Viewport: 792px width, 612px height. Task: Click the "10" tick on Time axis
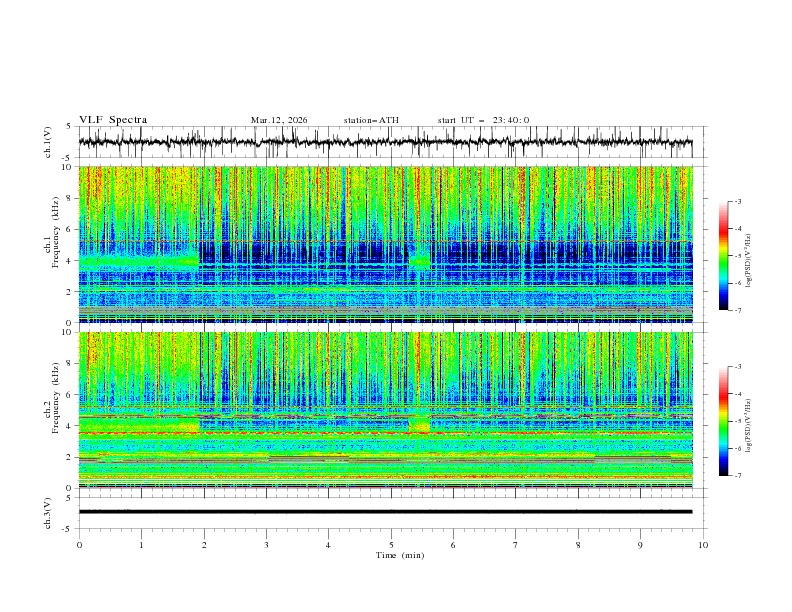pos(703,545)
